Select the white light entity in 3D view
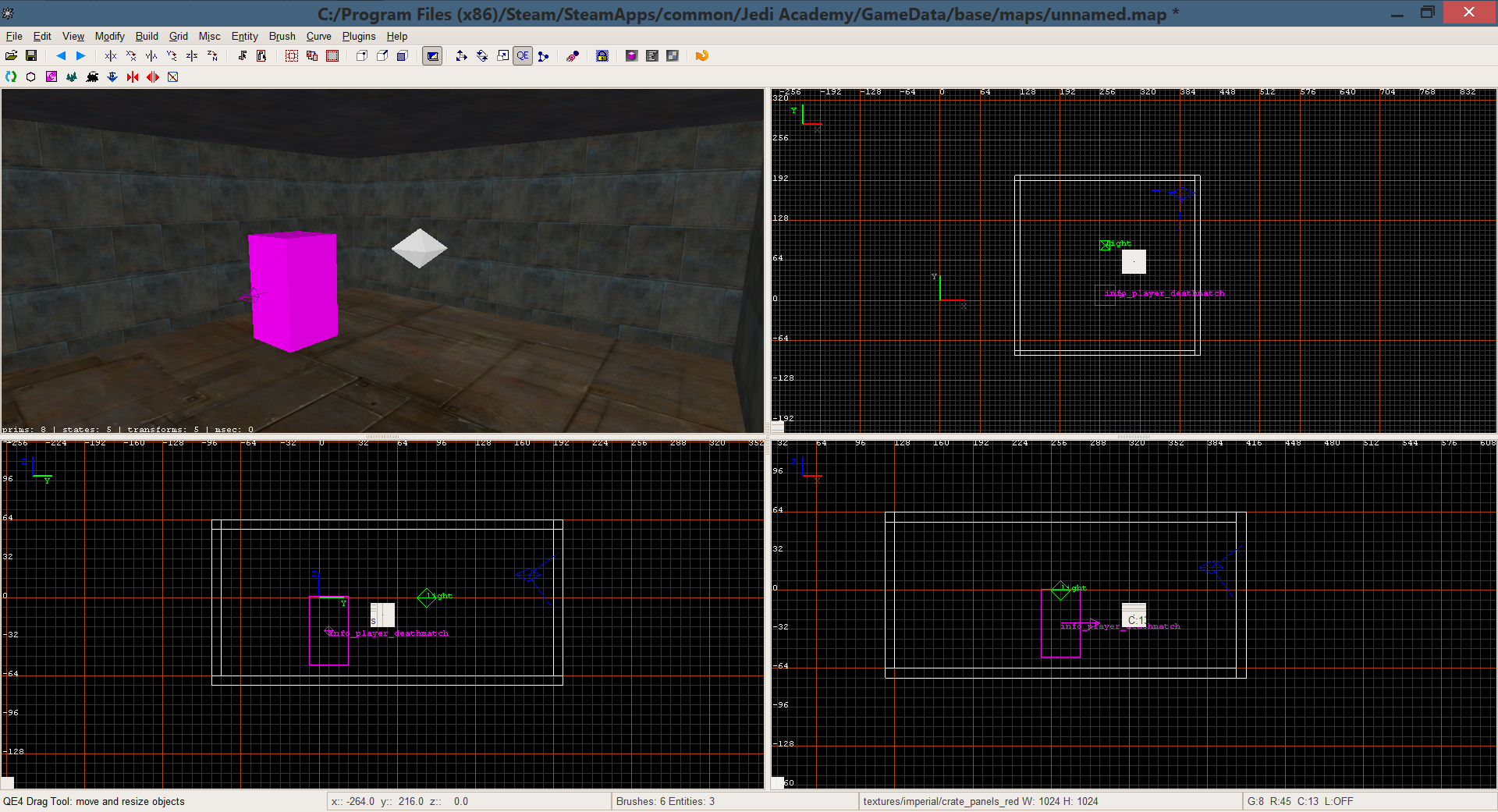The image size is (1498, 812). tap(419, 248)
